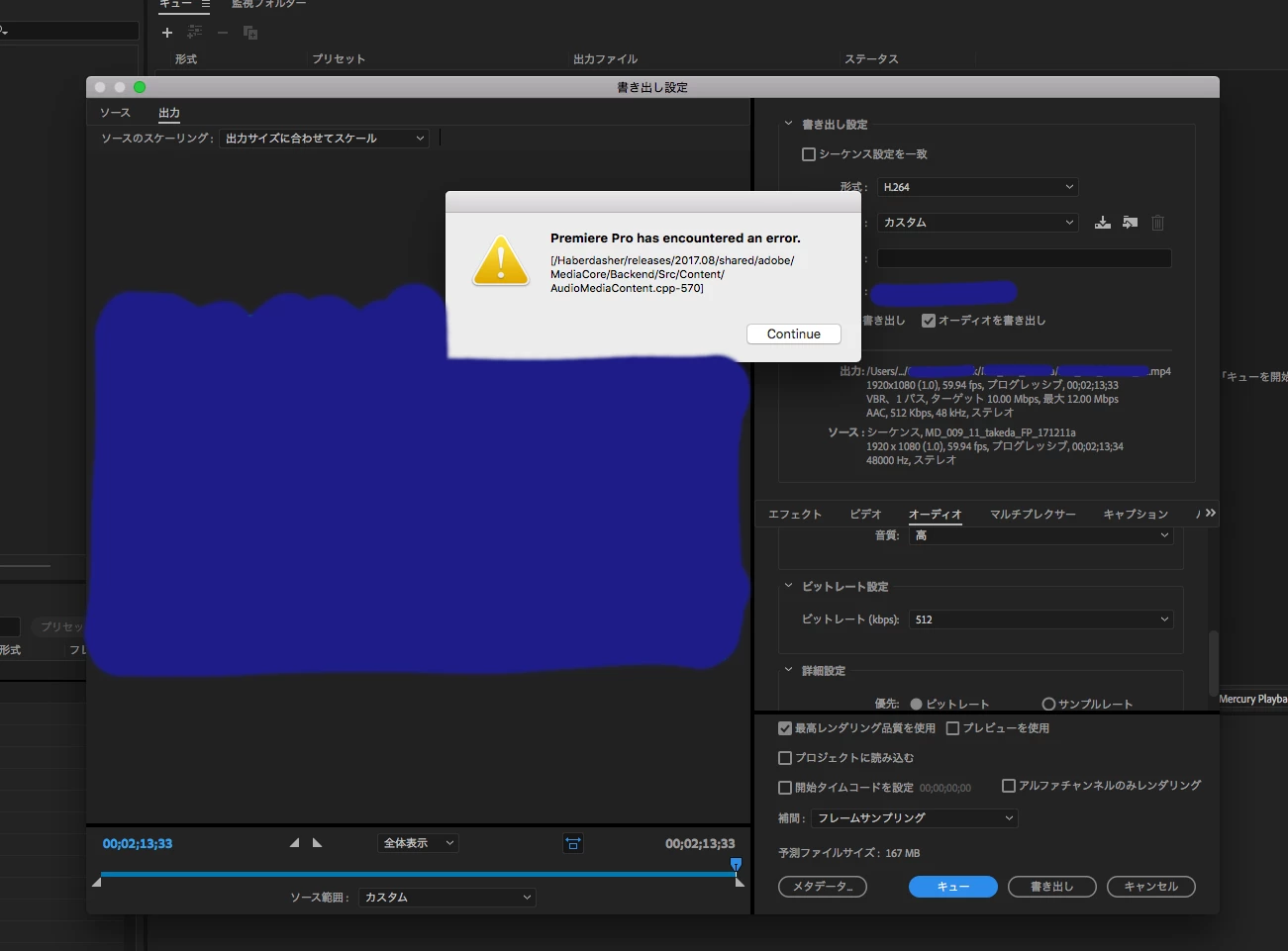Open the 全体表示 zoom dropdown

(418, 843)
